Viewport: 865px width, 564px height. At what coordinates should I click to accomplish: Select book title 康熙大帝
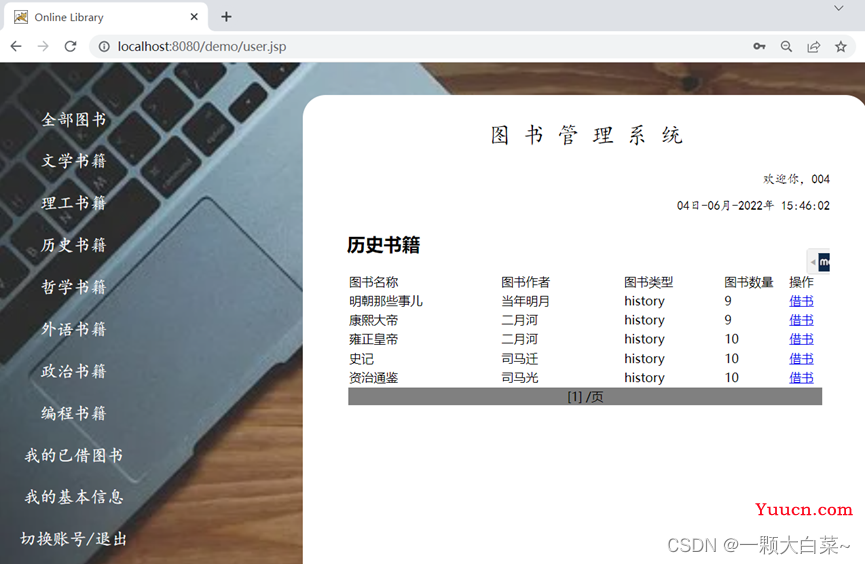coord(373,320)
